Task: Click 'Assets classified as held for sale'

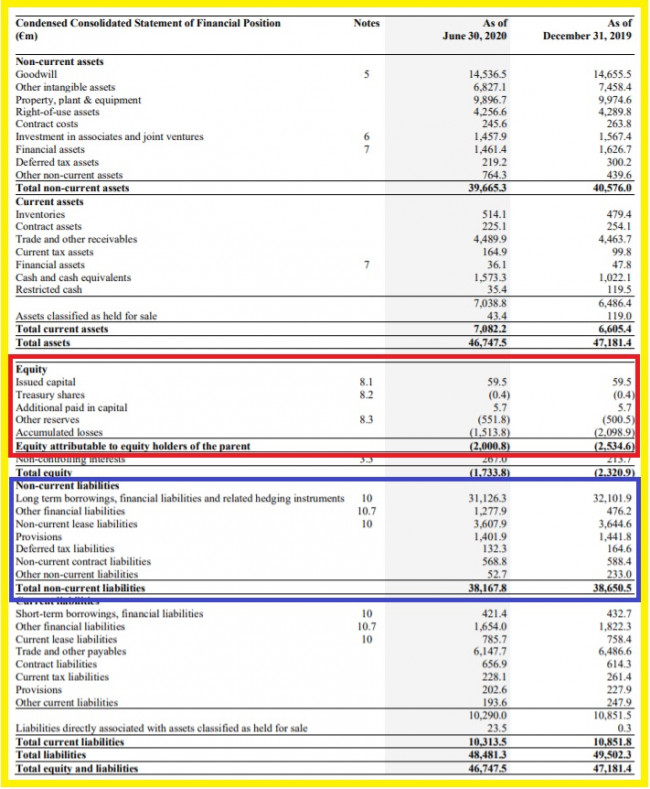Action: 87,316
